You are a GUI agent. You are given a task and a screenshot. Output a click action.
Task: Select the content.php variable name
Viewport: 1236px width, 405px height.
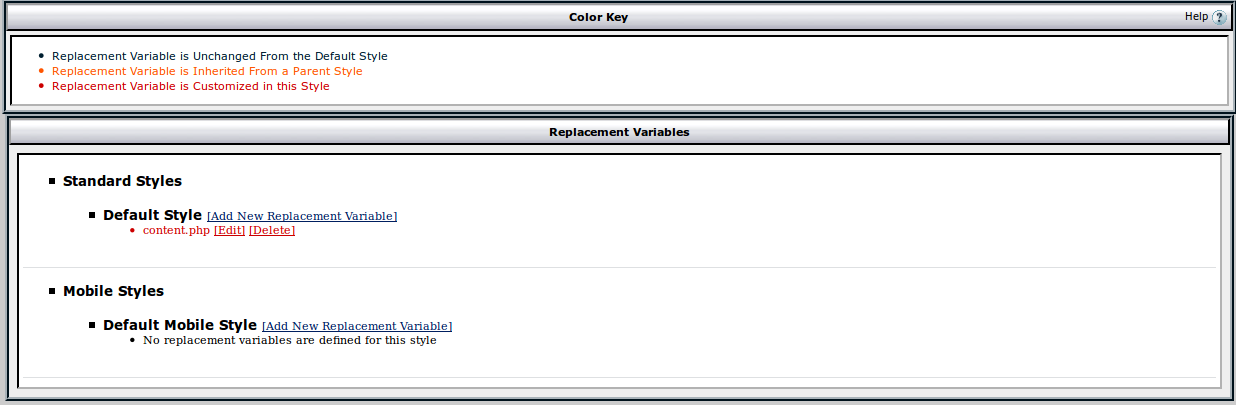(x=176, y=231)
